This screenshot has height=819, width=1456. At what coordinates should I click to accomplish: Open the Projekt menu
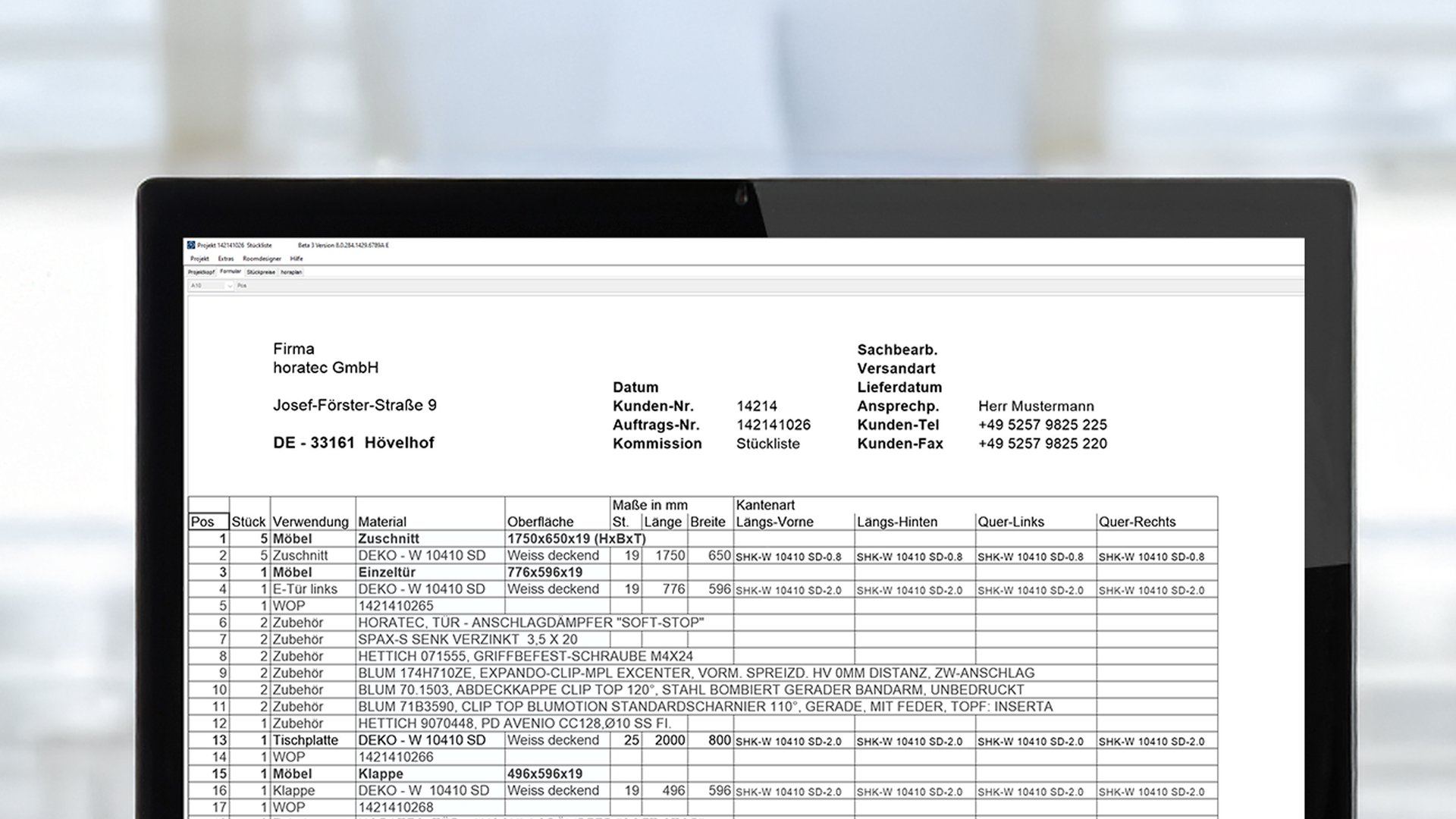(199, 259)
